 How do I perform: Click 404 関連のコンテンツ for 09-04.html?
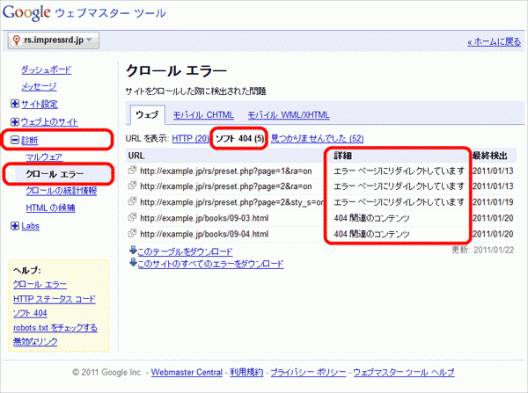371,234
